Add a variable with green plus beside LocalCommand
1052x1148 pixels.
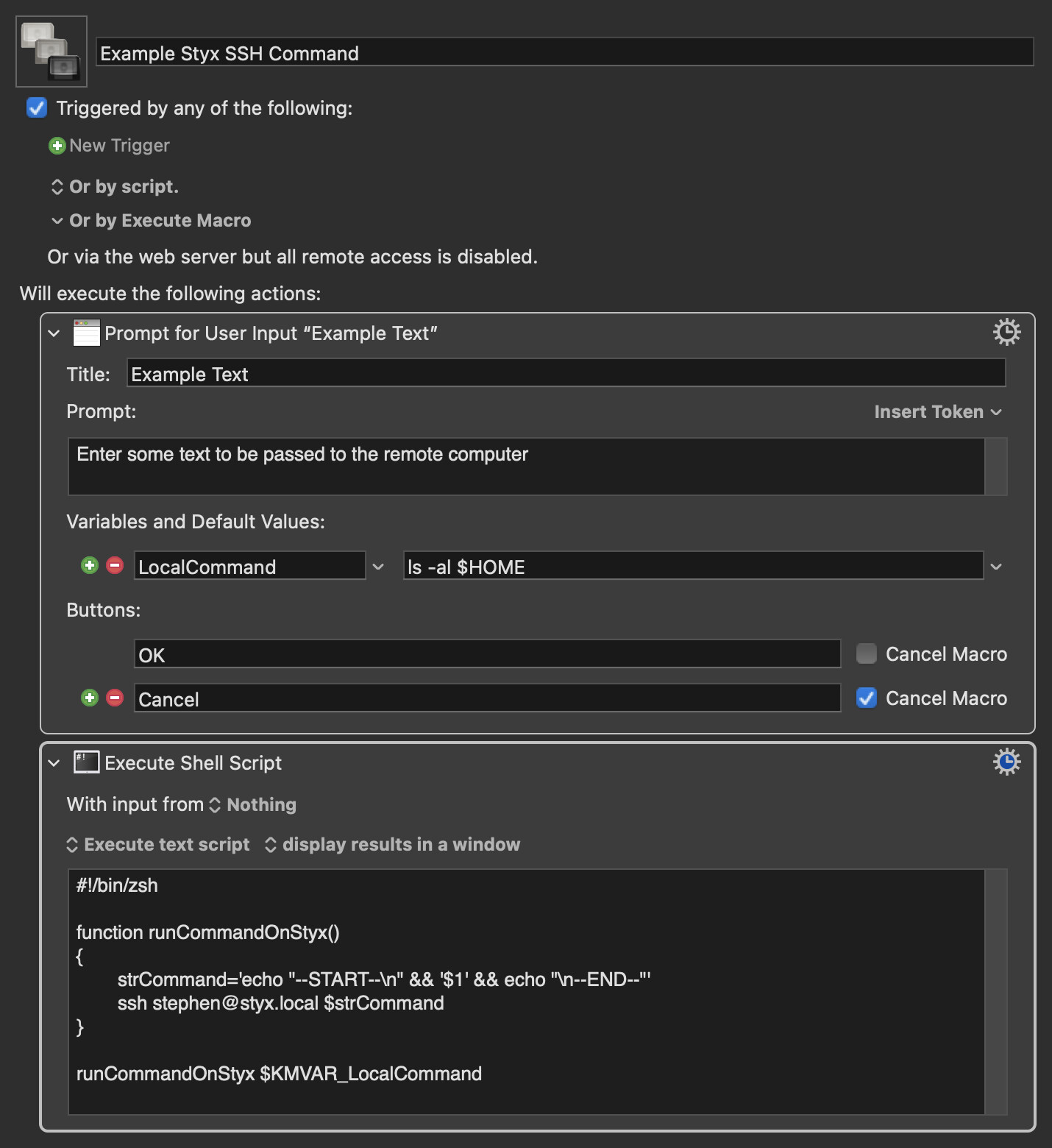tap(90, 565)
